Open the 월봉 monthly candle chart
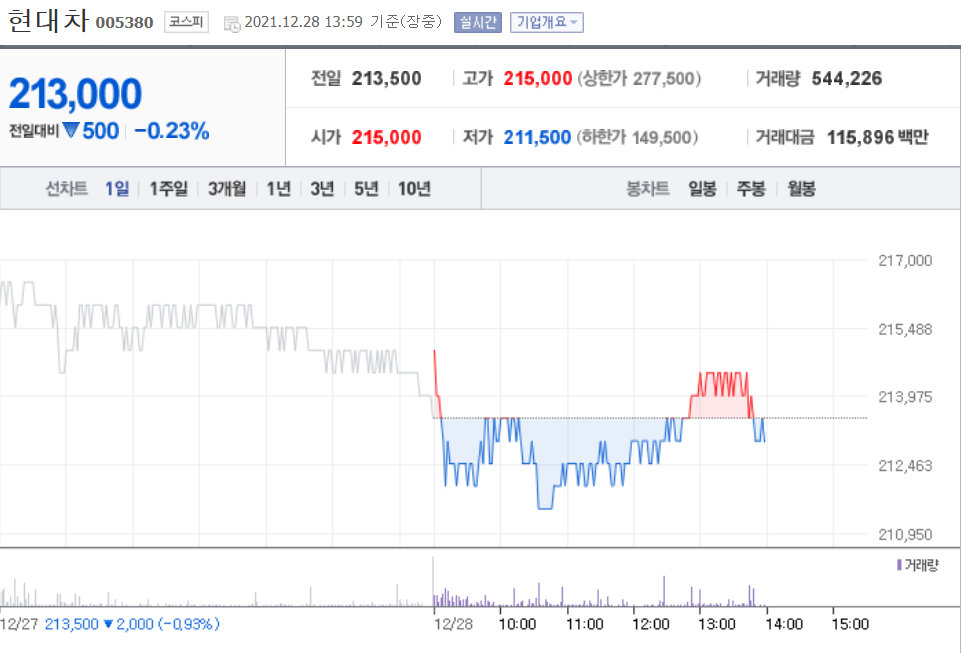961x653 pixels. pyautogui.click(x=802, y=189)
